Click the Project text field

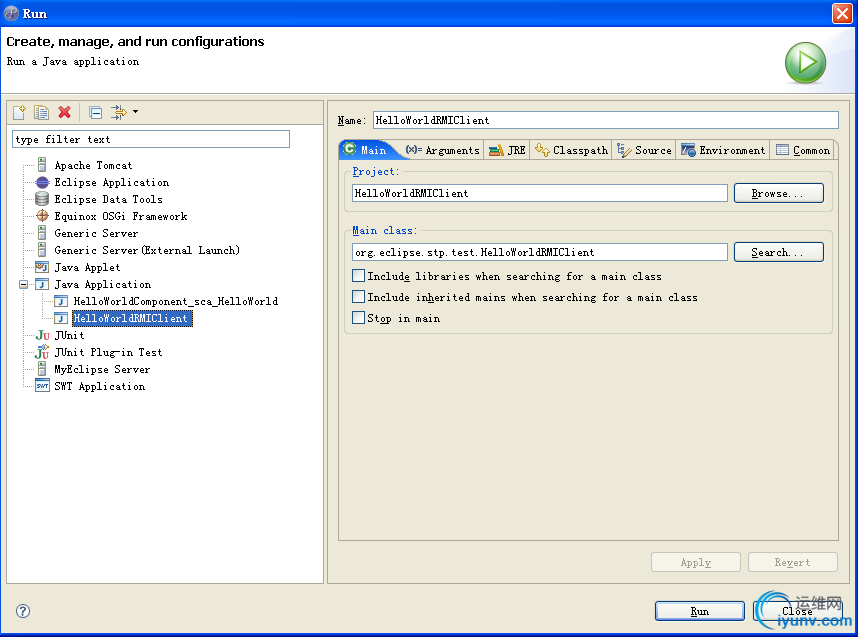click(540, 193)
